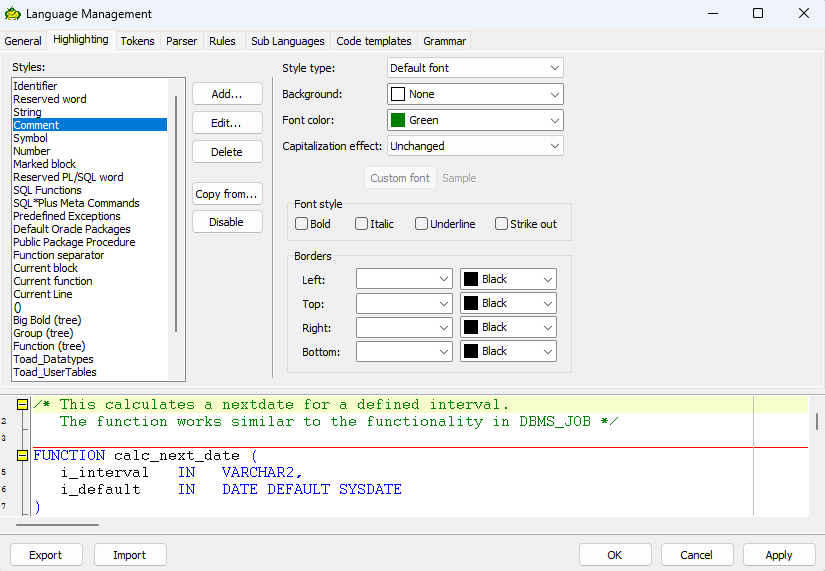This screenshot has width=825, height=571.
Task: Open the Left border color Black dropdown
Action: 508,279
